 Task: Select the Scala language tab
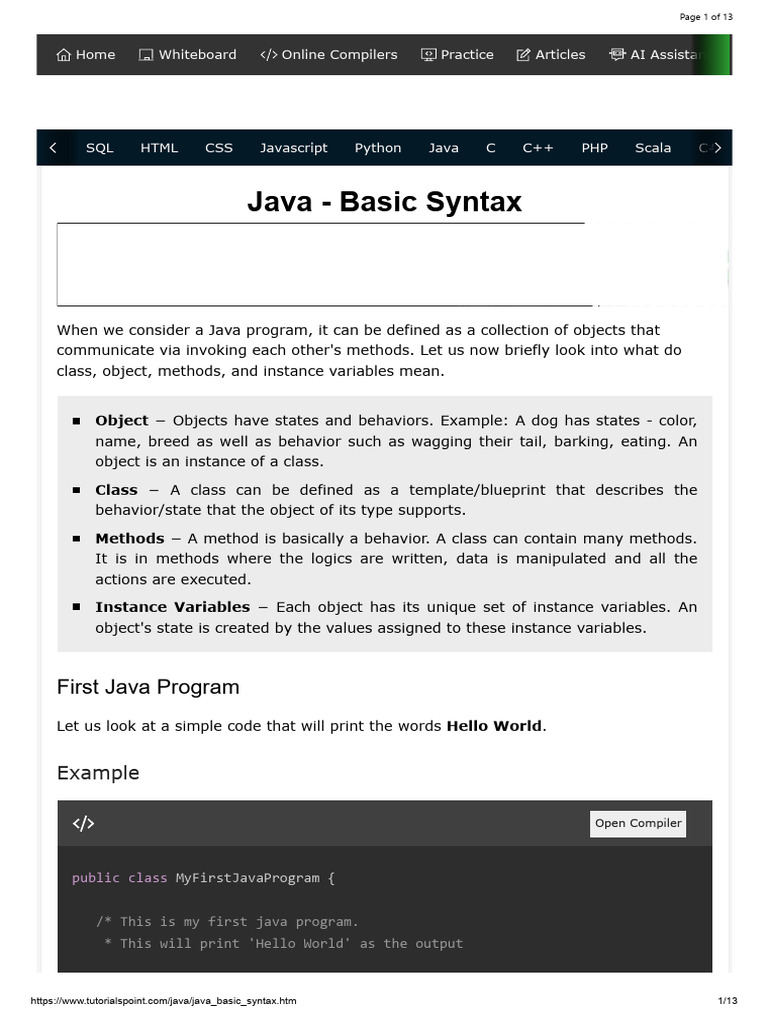tap(653, 148)
